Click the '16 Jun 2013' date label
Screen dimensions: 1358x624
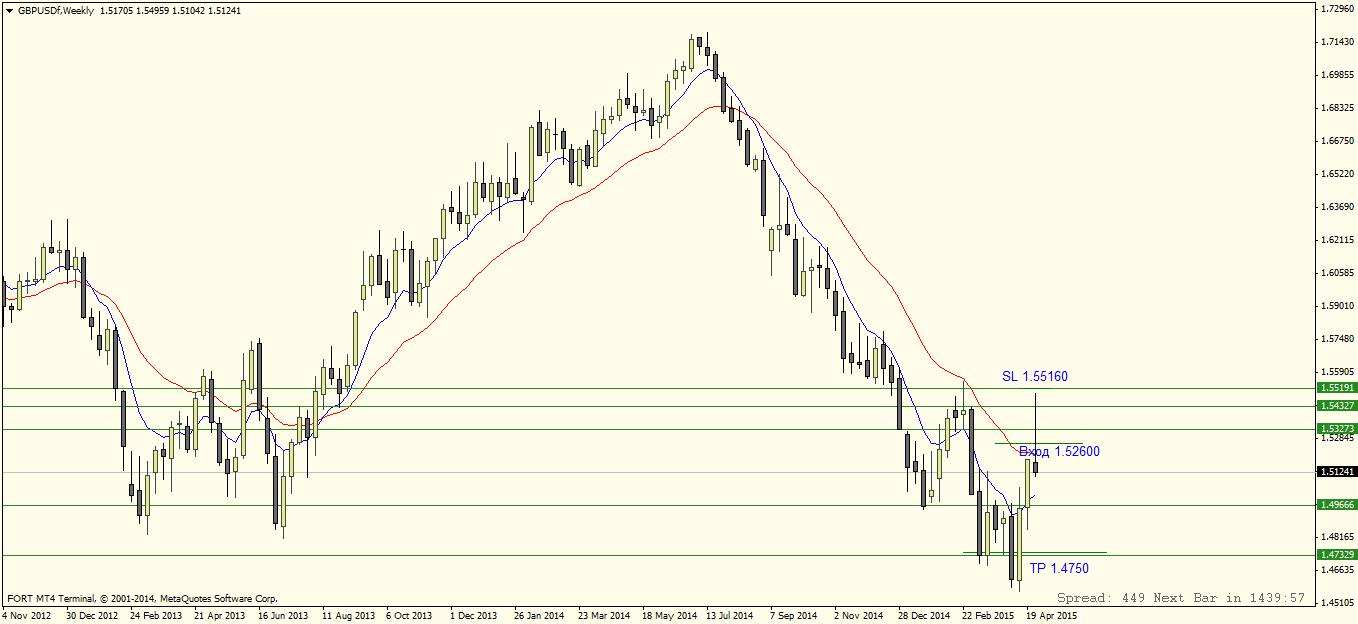tap(283, 616)
